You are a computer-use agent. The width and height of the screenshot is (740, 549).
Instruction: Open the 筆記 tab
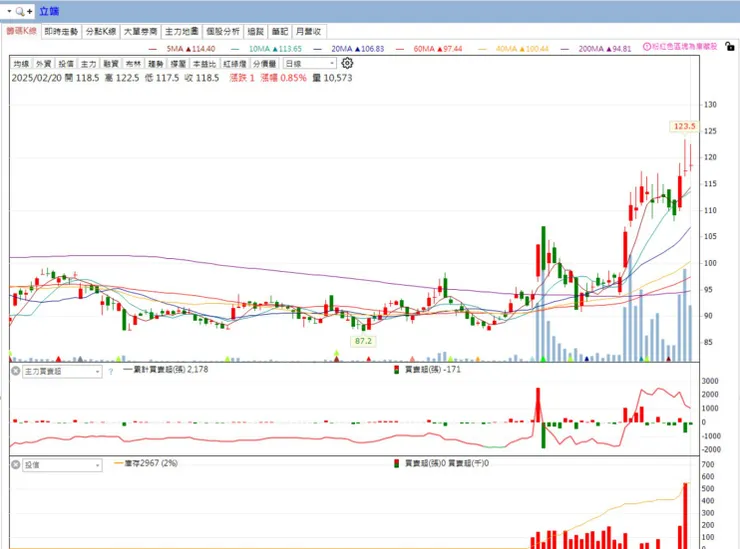click(x=280, y=32)
